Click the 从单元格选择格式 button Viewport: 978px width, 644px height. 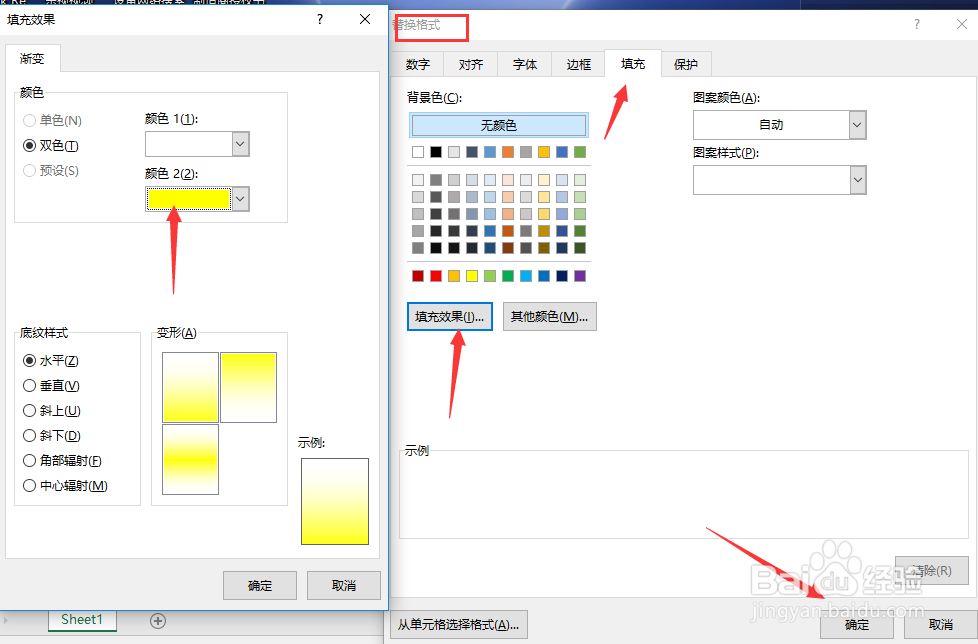459,625
